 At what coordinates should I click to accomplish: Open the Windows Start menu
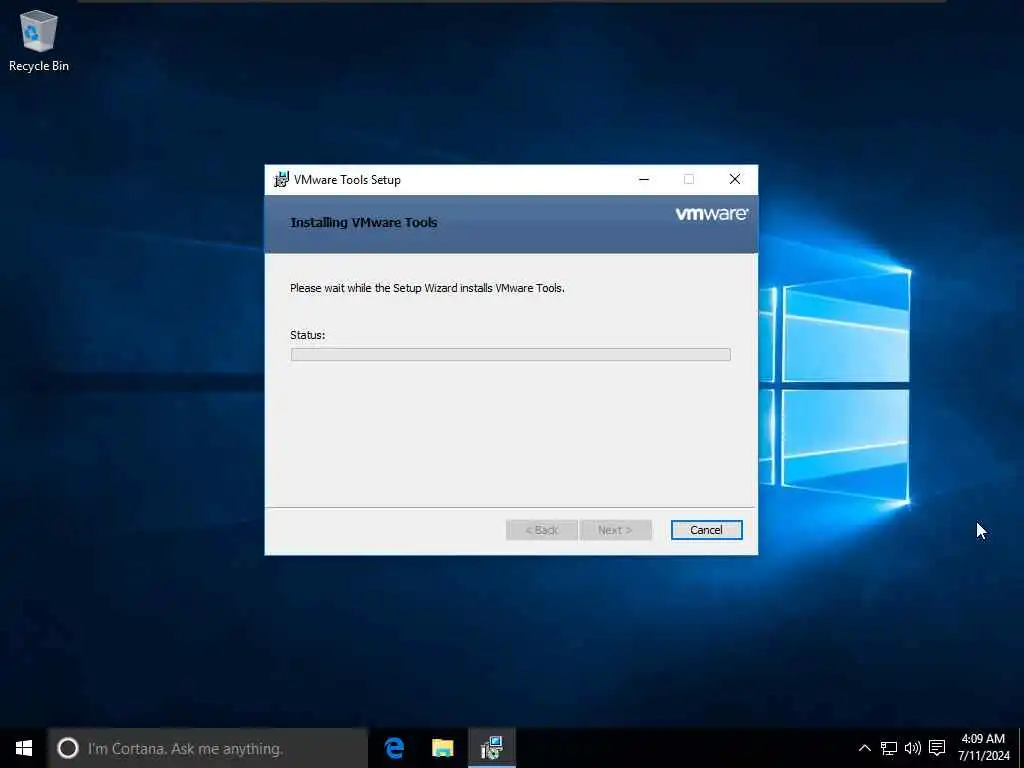pos(24,748)
